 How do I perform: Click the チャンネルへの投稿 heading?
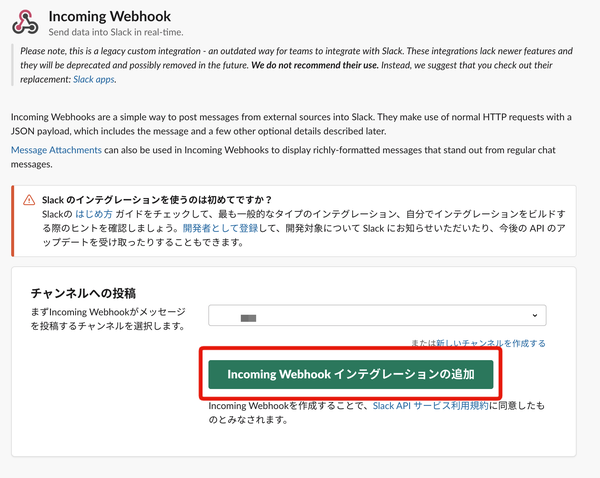click(83, 294)
